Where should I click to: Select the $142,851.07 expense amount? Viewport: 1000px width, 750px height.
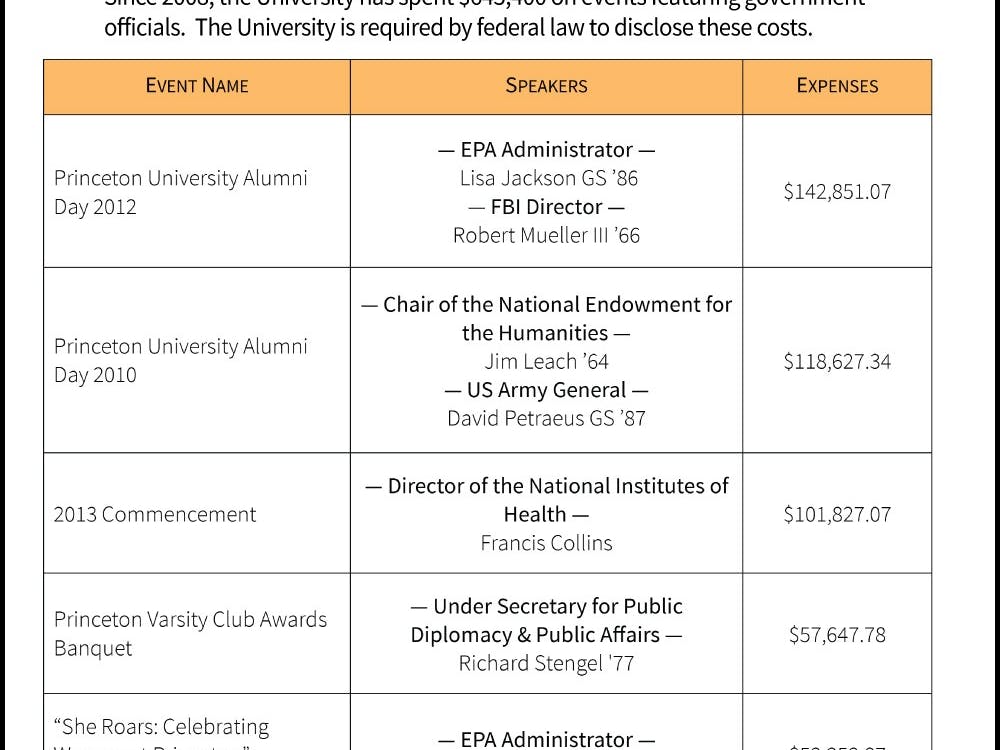(x=837, y=192)
